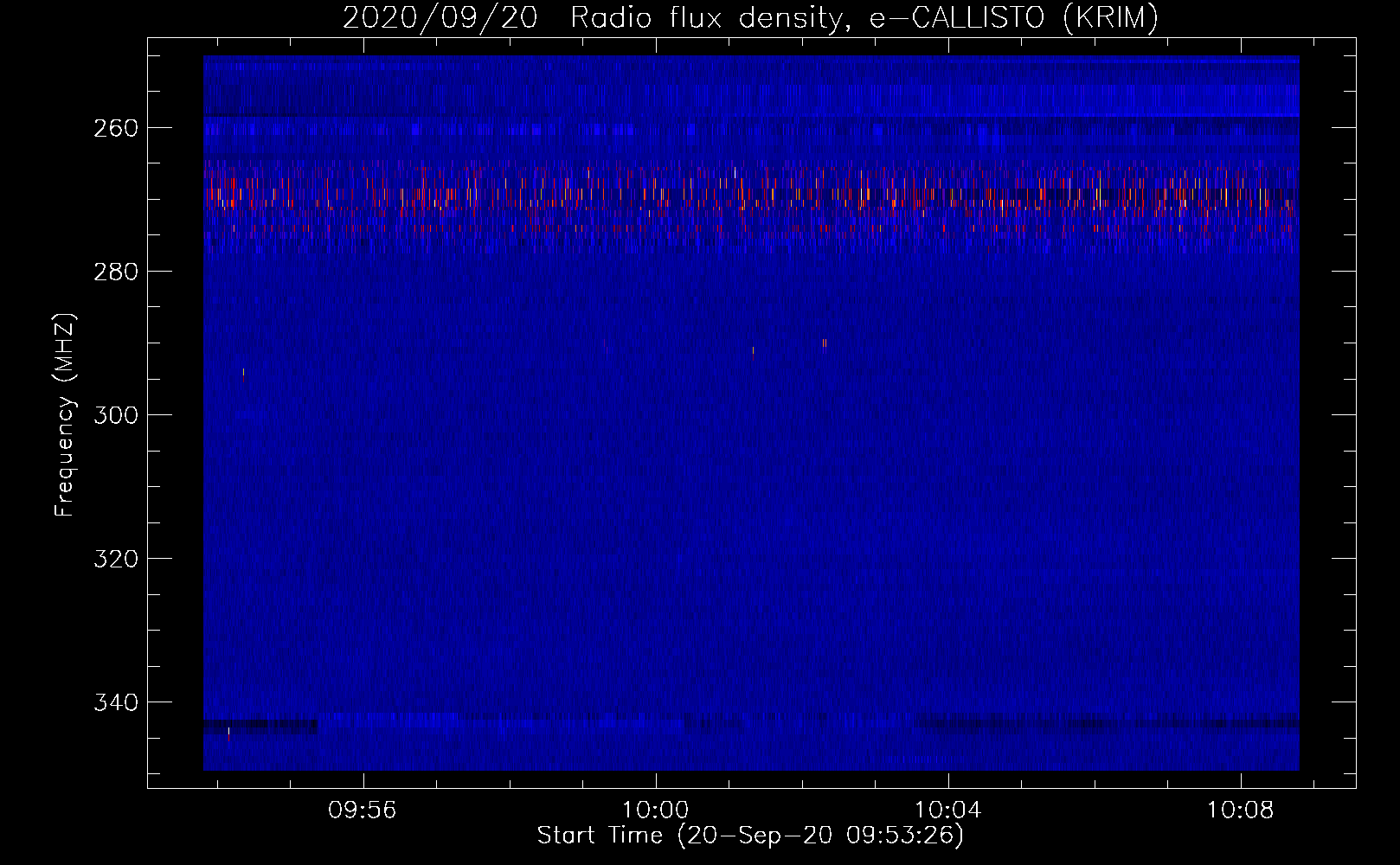Click the 10:04 time tick label
The image size is (1400, 865).
point(948,810)
